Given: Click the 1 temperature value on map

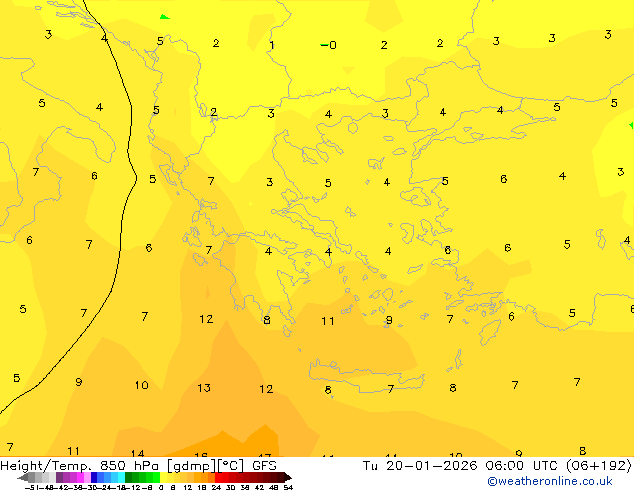Looking at the screenshot, I should (272, 45).
